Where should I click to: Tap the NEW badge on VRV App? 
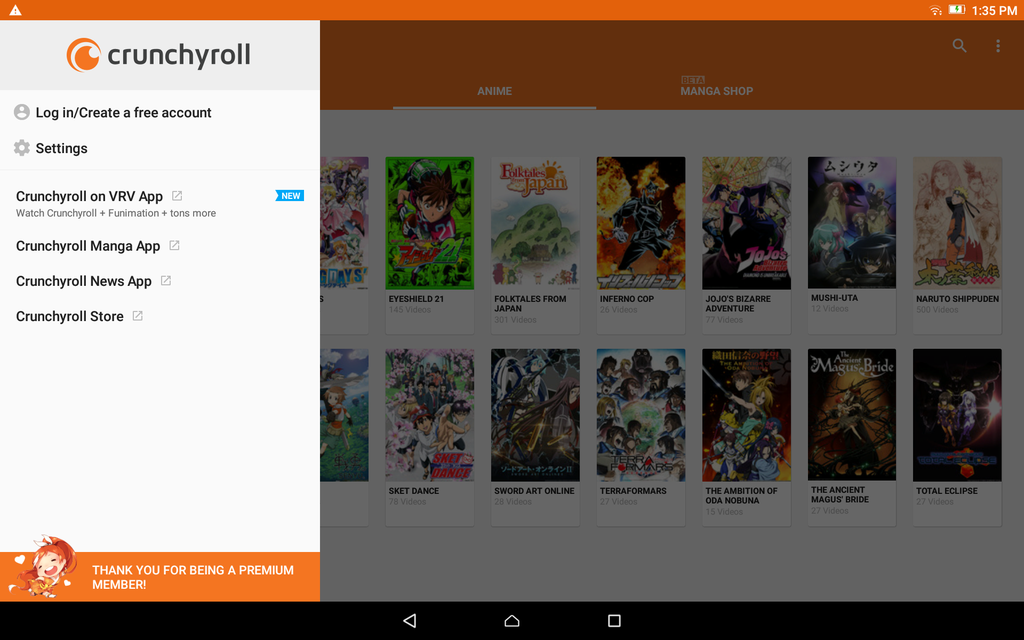click(x=290, y=196)
